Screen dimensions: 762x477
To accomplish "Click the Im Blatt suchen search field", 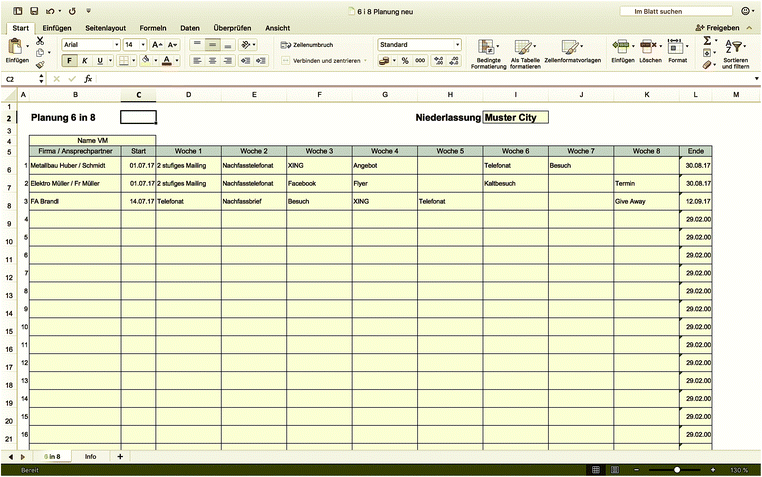I will (x=678, y=10).
